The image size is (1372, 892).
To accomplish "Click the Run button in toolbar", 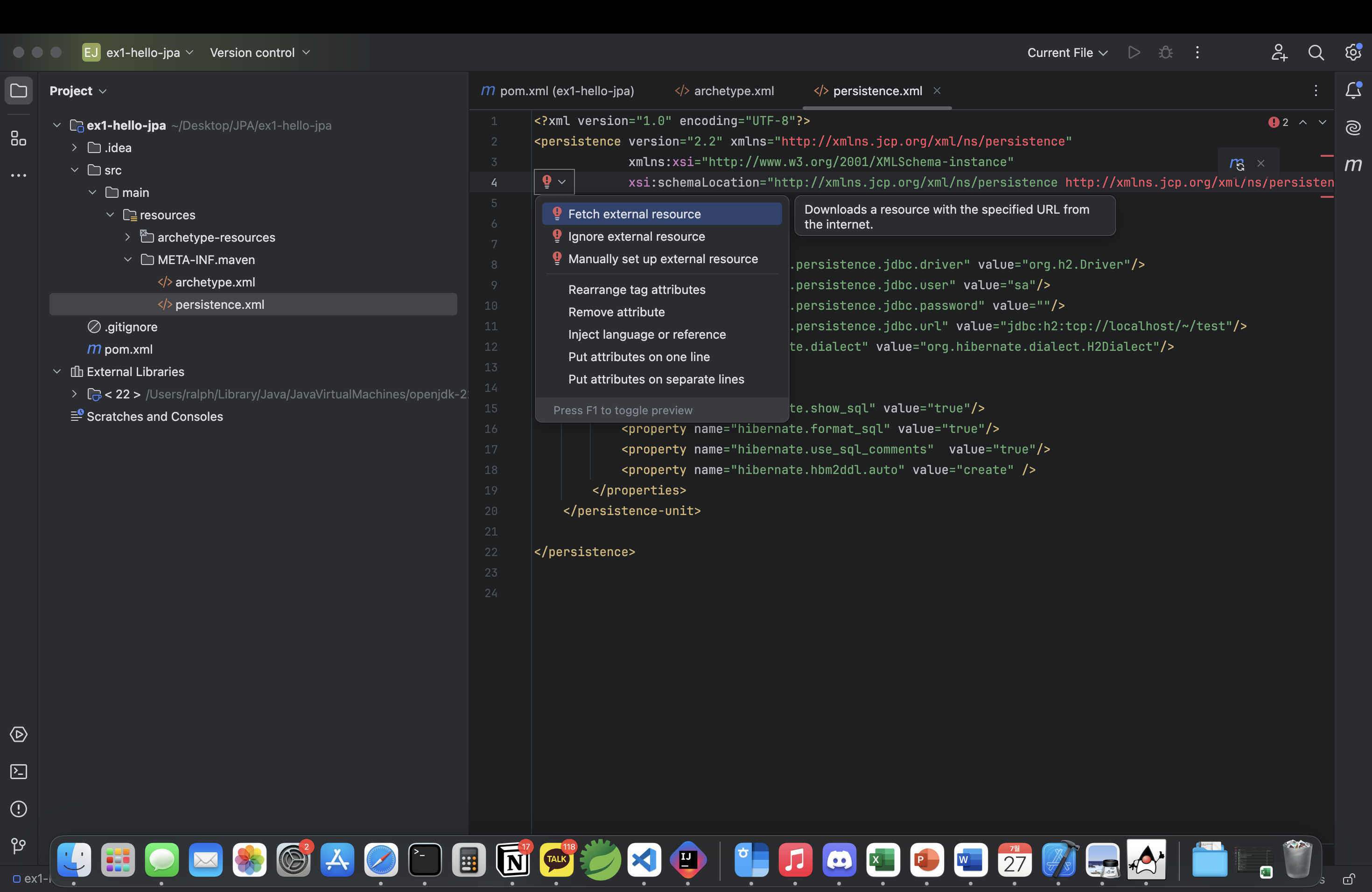I will point(1134,52).
